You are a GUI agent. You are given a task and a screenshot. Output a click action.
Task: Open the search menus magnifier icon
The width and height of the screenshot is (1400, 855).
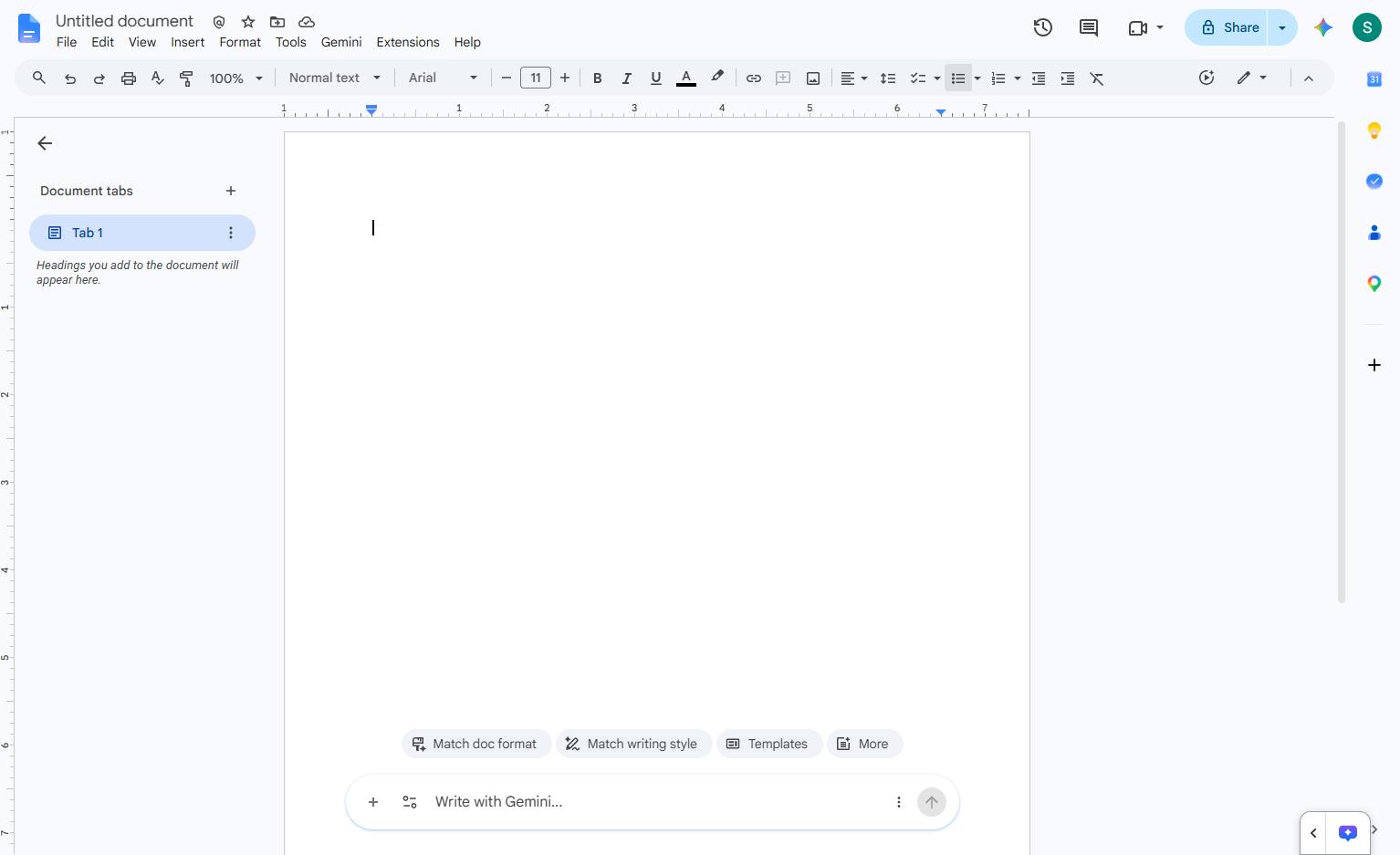click(39, 78)
